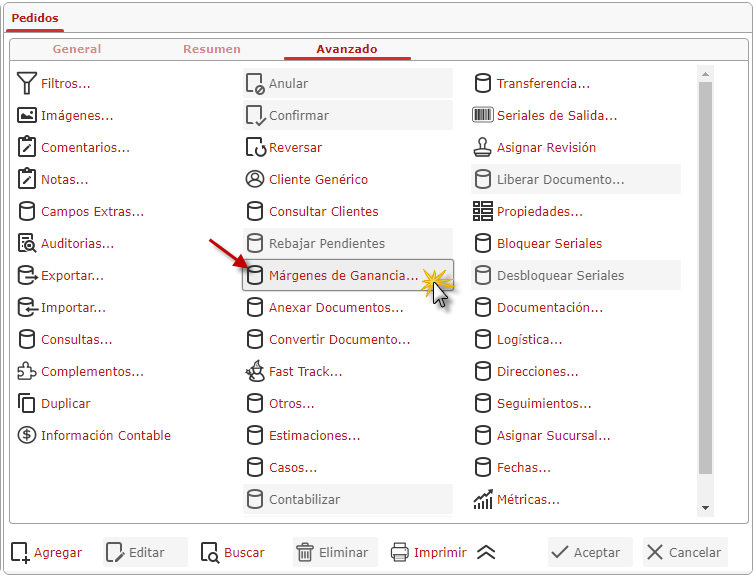Open Convertir Documento option
This screenshot has height=577, width=756.
[x=348, y=339]
